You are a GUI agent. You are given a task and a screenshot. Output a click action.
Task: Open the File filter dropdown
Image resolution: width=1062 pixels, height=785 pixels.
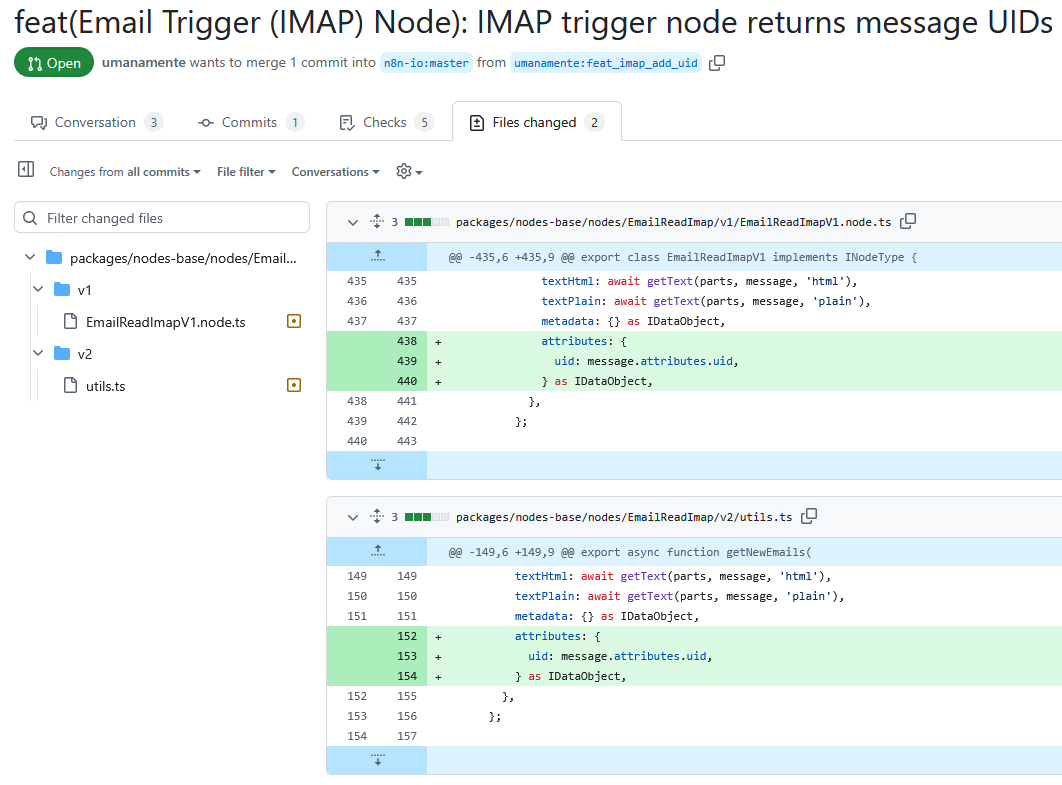coord(246,172)
